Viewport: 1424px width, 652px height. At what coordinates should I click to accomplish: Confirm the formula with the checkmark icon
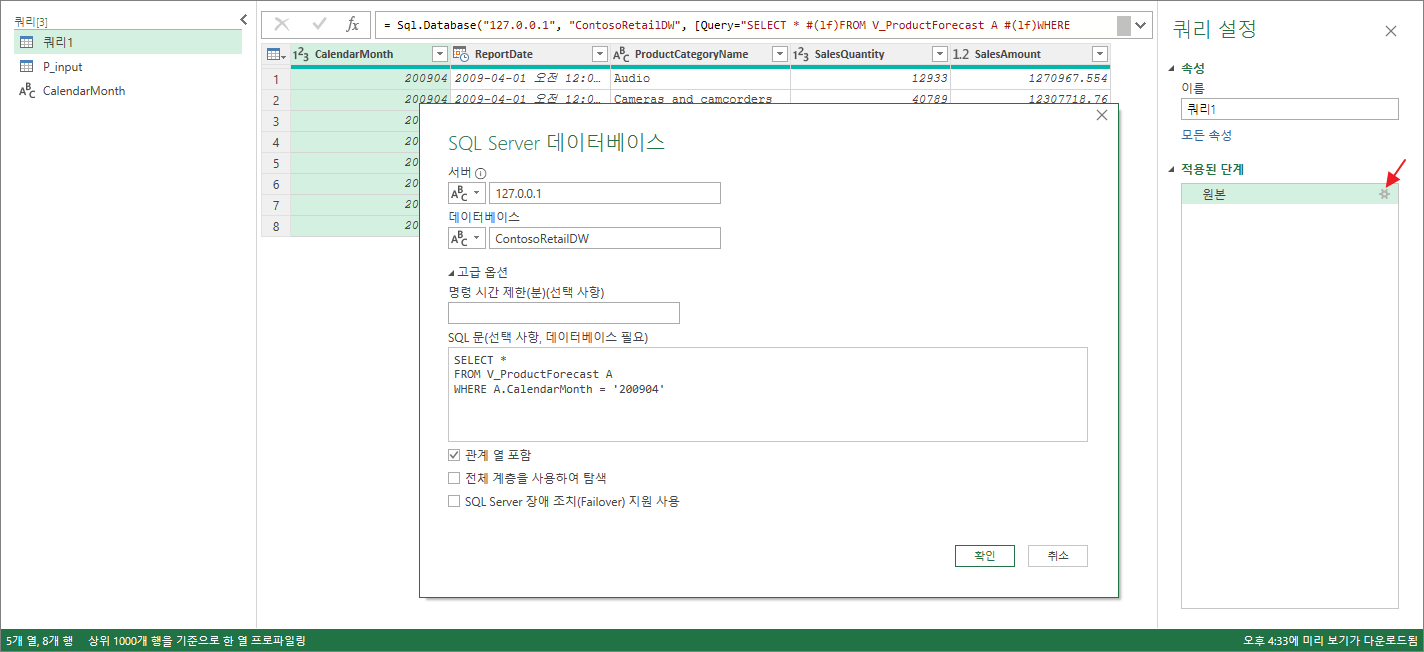click(319, 25)
